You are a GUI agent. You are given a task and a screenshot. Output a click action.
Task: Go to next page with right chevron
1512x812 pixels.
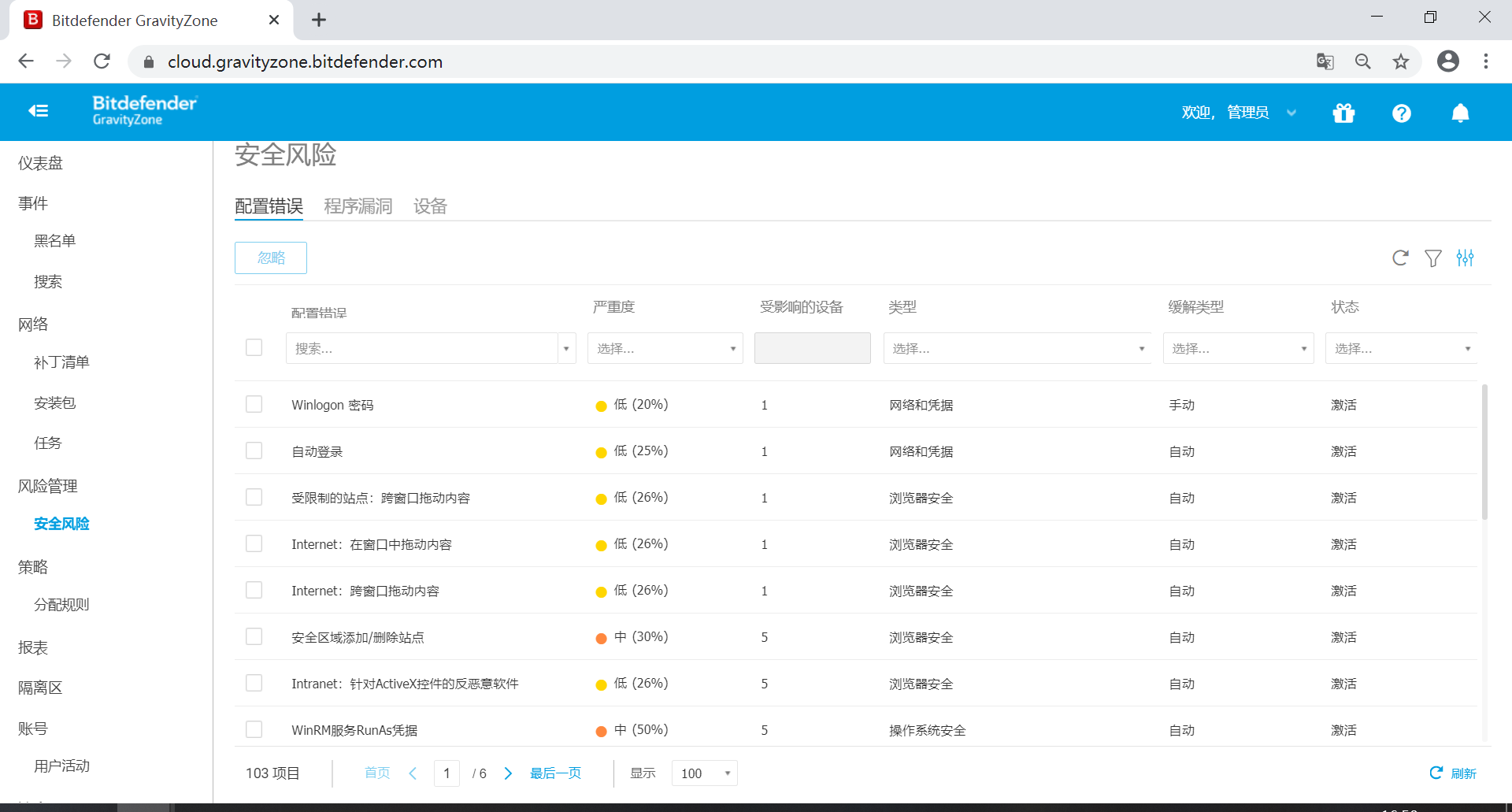click(x=508, y=773)
